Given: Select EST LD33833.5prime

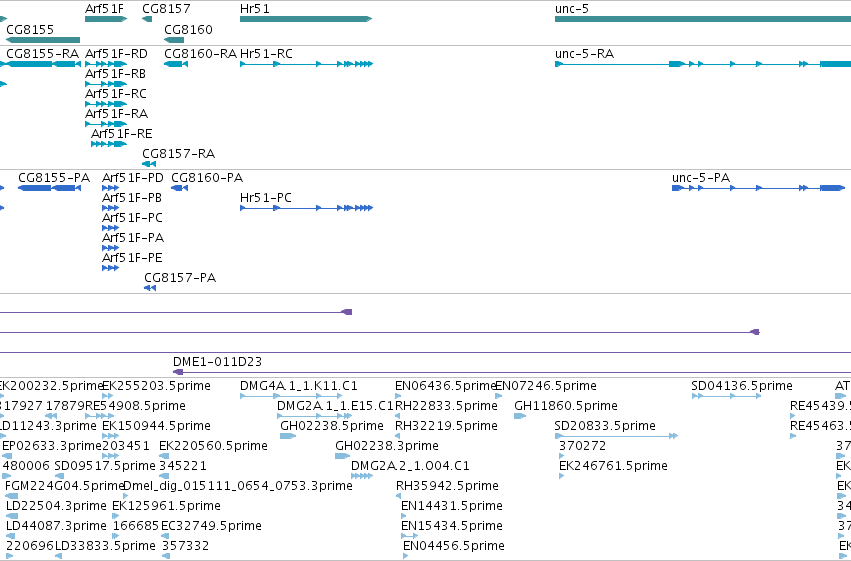Looking at the screenshot, I should pos(60,557).
